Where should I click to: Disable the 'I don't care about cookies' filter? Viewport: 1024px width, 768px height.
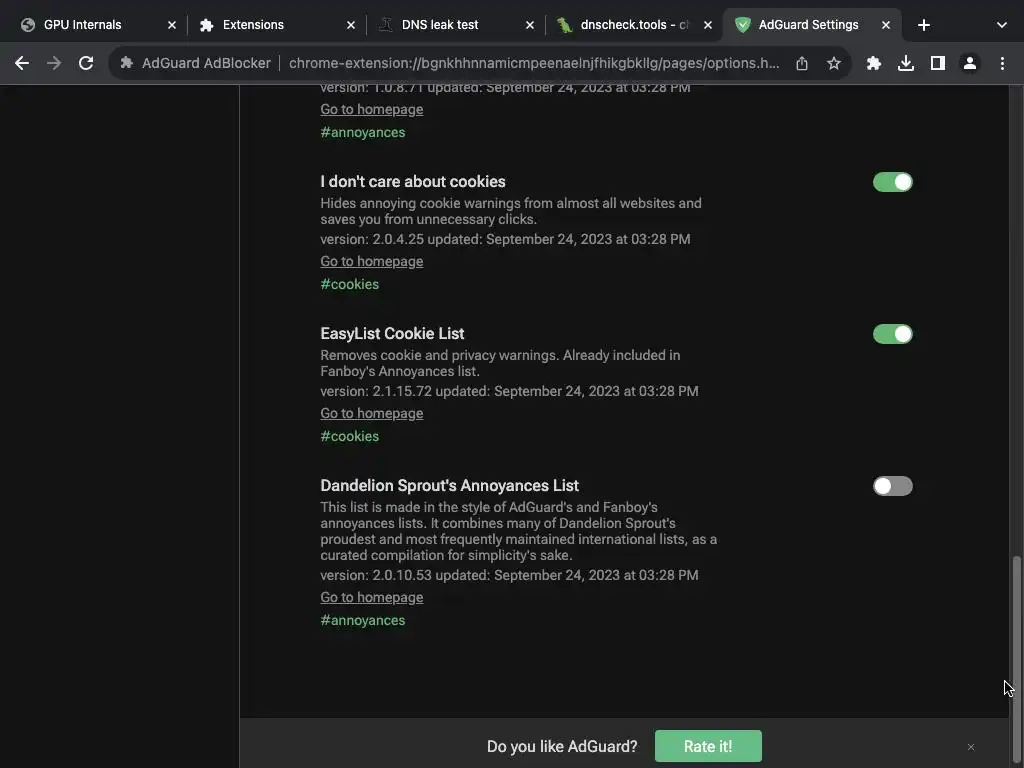(x=893, y=182)
